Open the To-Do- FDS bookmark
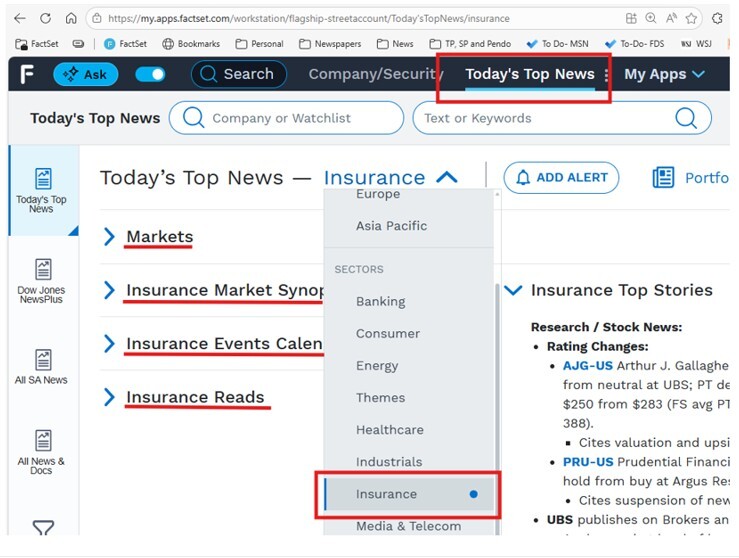The image size is (739, 558). (635, 44)
